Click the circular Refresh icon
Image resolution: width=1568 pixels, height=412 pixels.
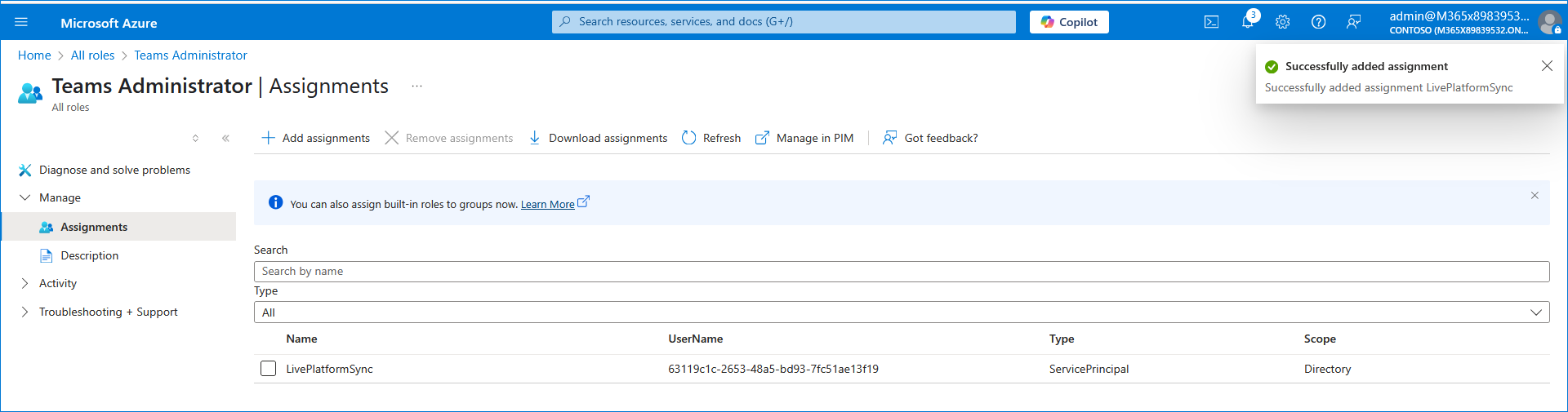[688, 138]
